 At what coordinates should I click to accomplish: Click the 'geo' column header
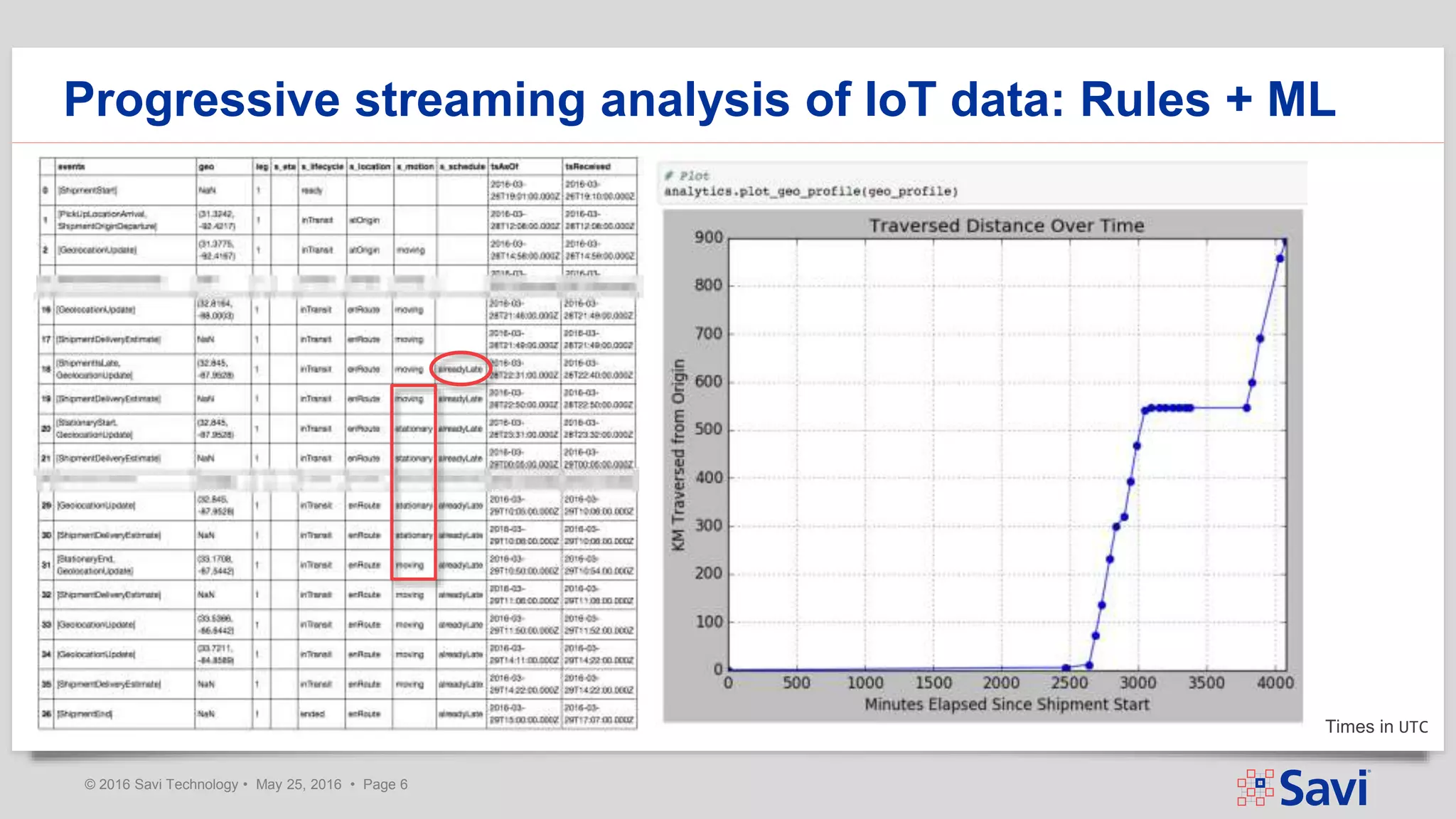tap(206, 166)
